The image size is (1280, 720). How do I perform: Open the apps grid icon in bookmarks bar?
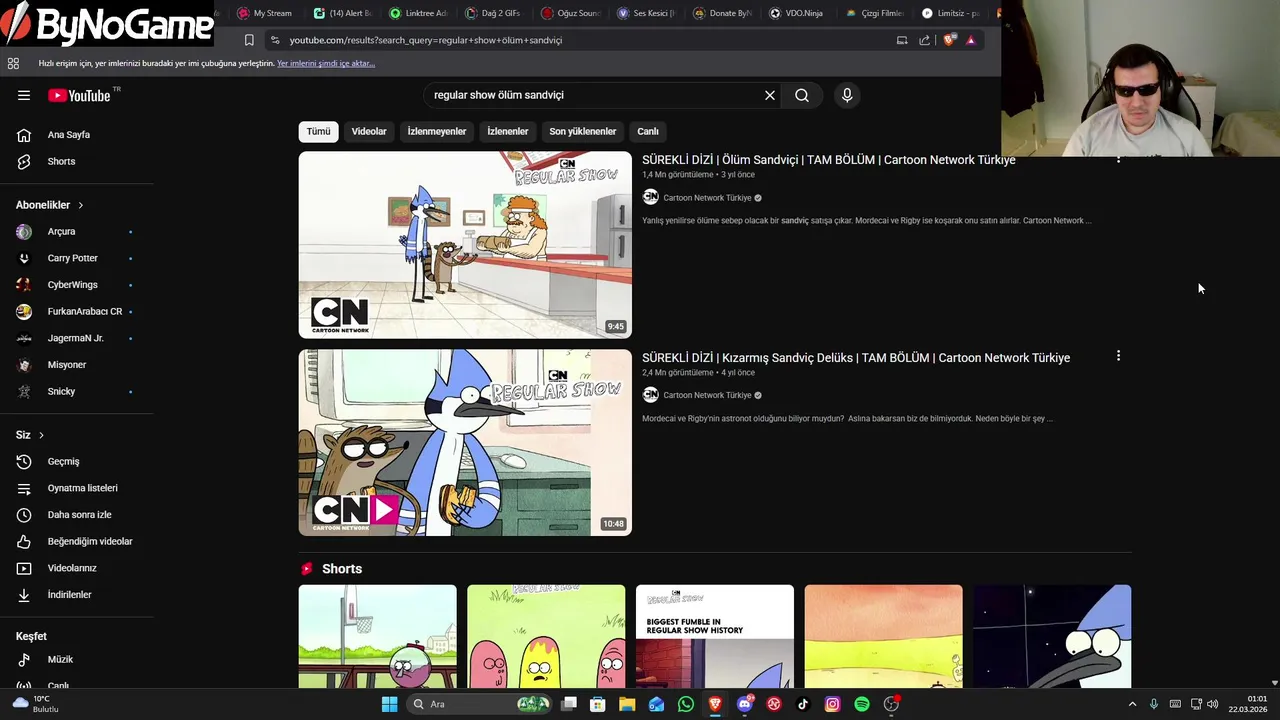coord(13,63)
